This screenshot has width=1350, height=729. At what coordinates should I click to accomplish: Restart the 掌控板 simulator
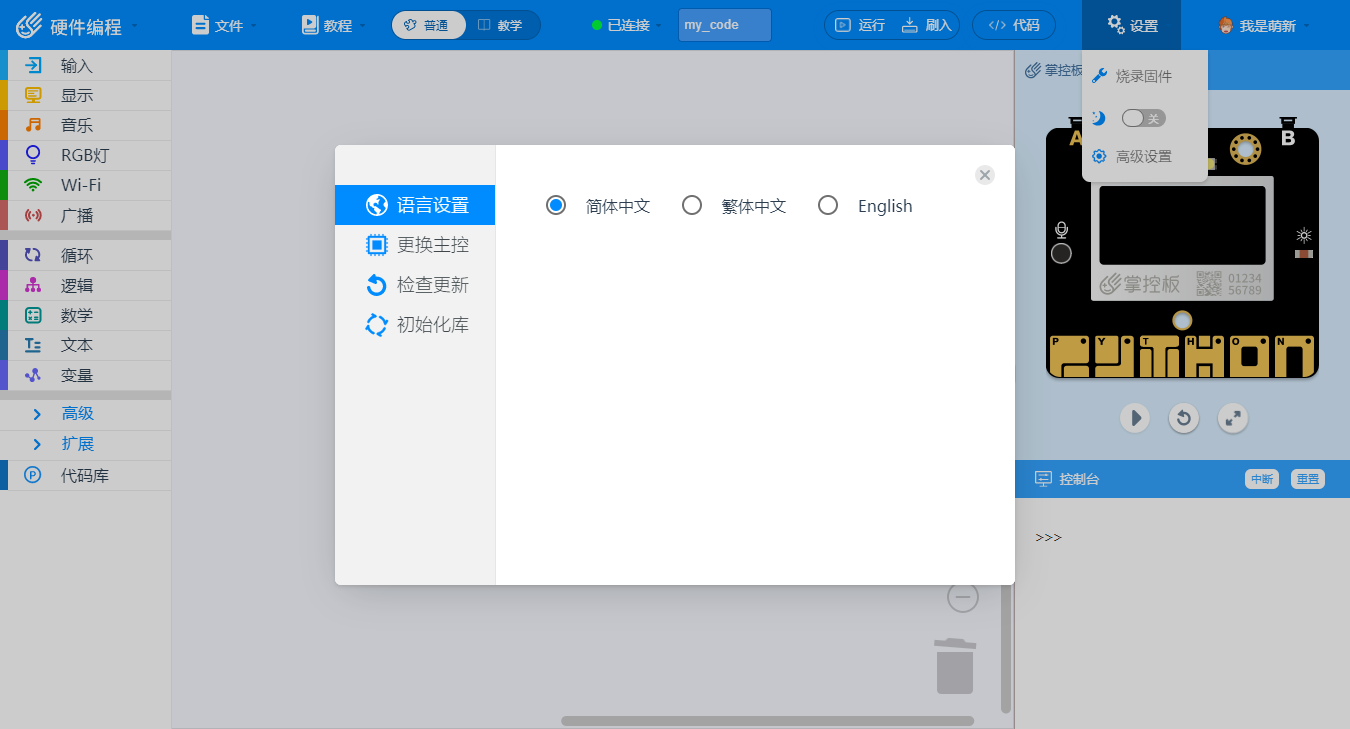tap(1184, 418)
